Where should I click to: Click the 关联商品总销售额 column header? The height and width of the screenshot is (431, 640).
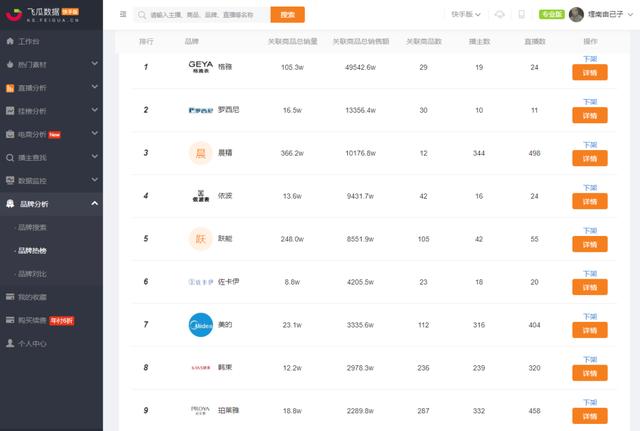pyautogui.click(x=360, y=41)
